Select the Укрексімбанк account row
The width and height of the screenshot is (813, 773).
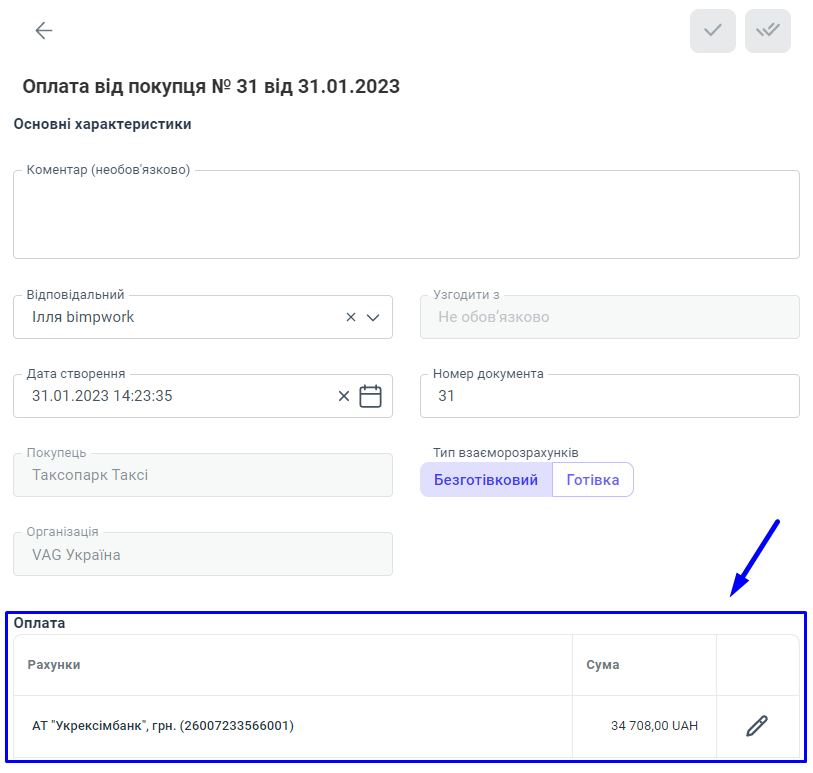coord(163,726)
